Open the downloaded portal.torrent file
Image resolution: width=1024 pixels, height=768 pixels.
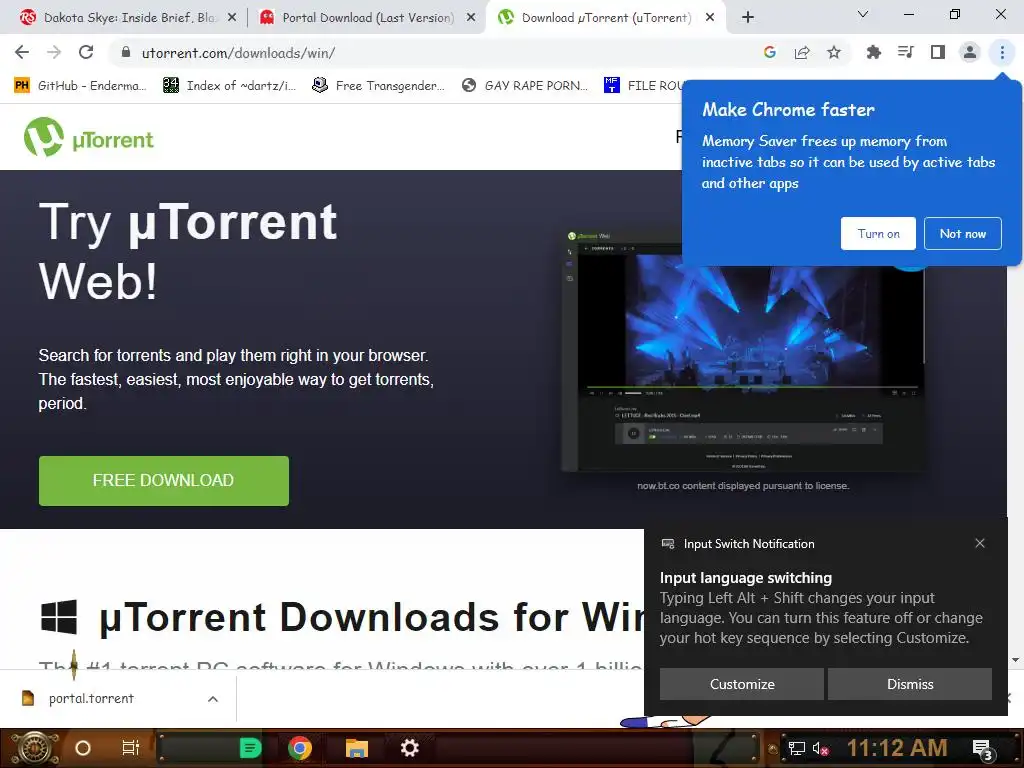[91, 699]
